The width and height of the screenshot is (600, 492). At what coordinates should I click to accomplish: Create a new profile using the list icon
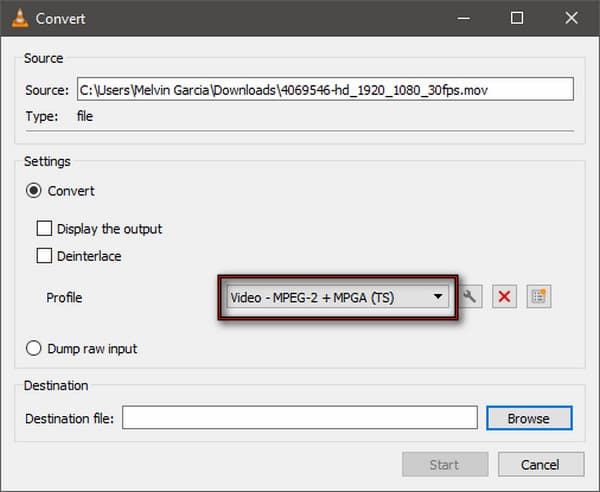[539, 297]
